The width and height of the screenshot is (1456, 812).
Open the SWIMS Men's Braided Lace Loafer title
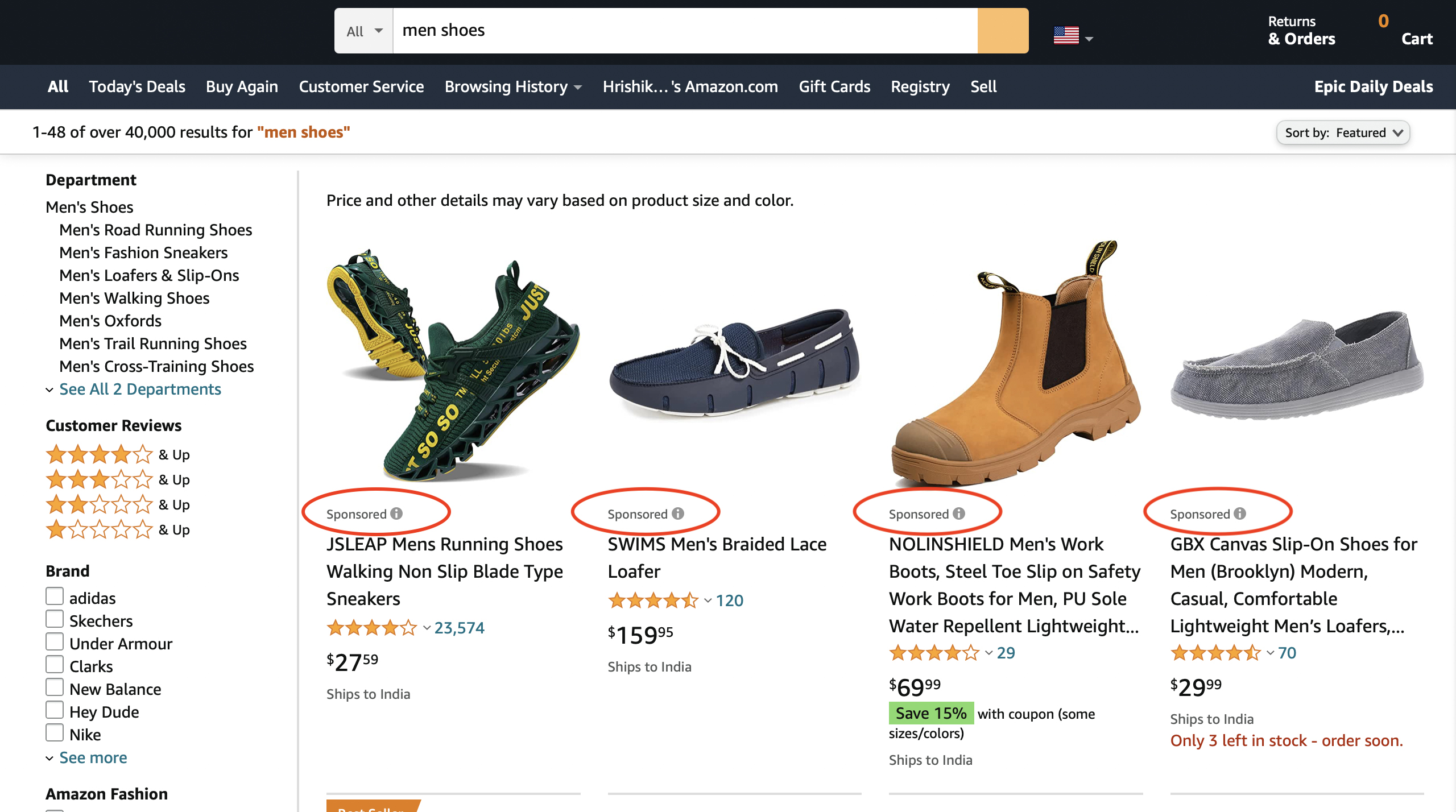[x=717, y=557]
